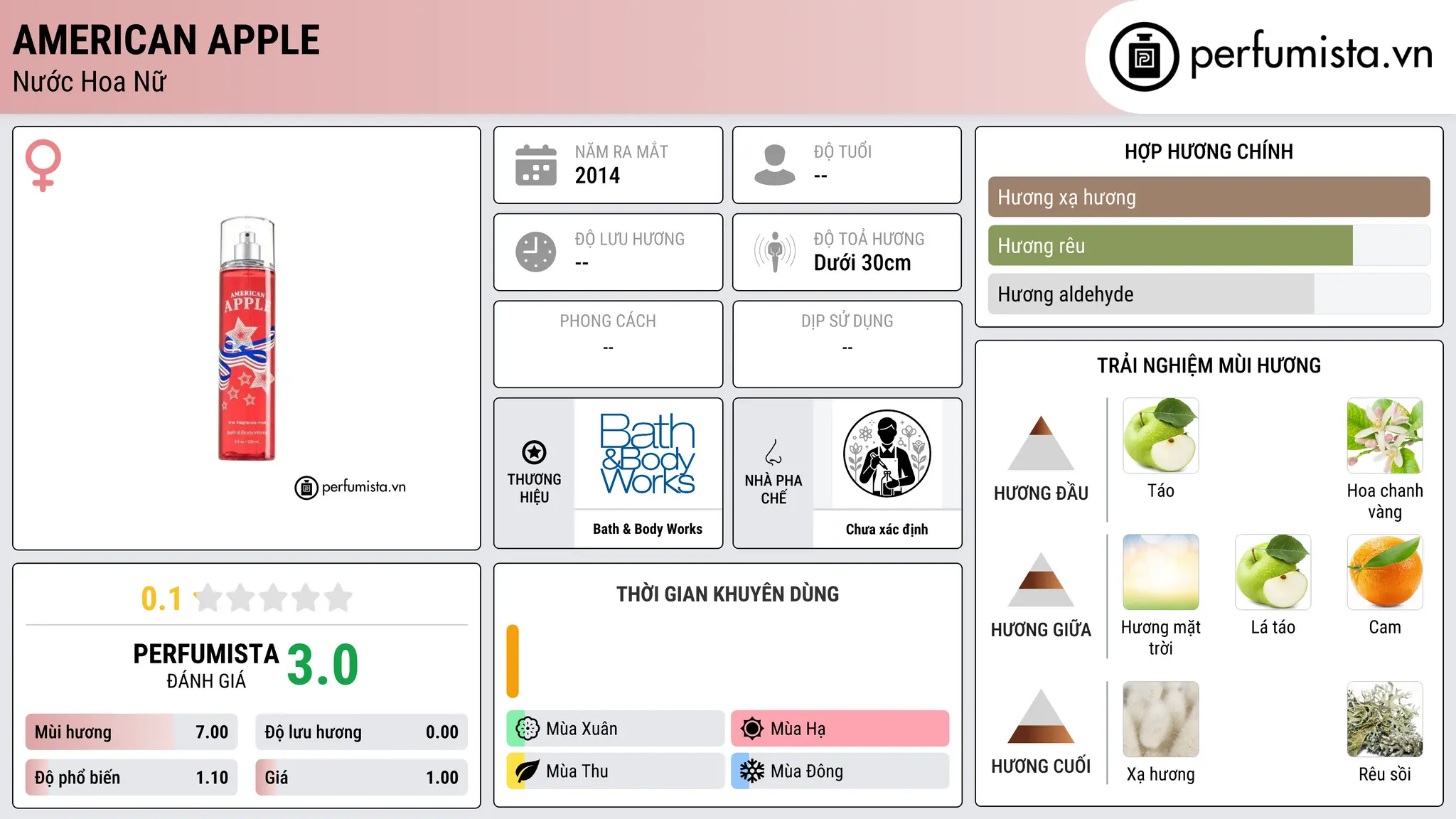1456x819 pixels.
Task: Click the clock icon in the longevity card
Action: point(536,252)
